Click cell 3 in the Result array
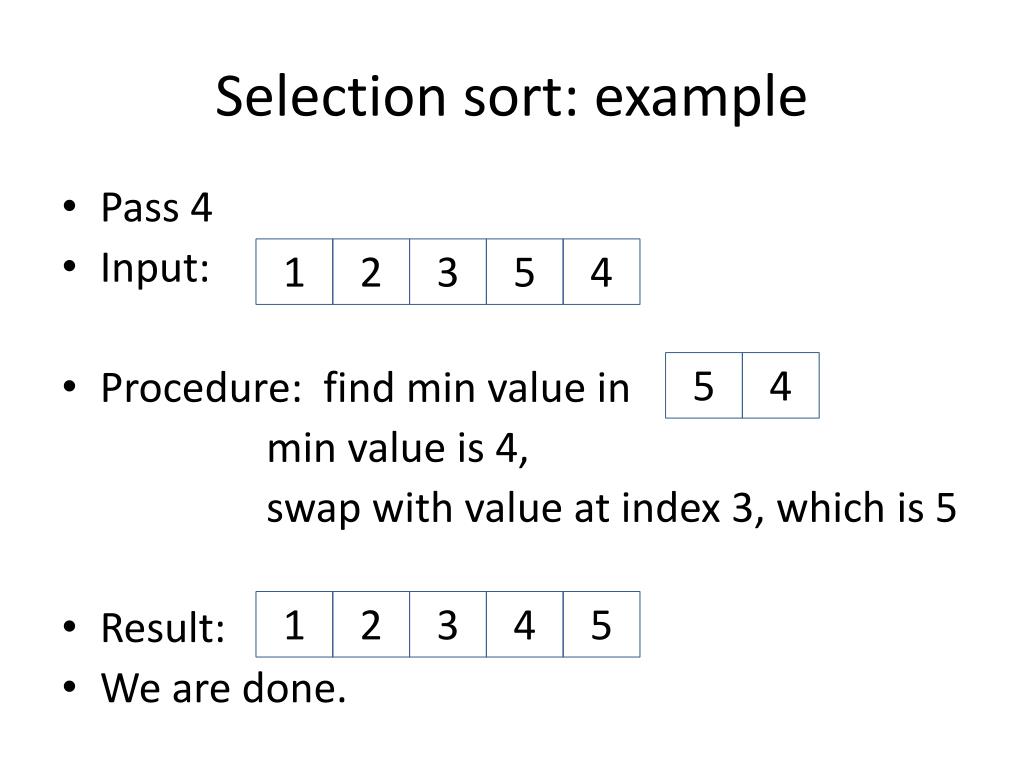Viewport: 1024px width, 768px height. click(448, 625)
